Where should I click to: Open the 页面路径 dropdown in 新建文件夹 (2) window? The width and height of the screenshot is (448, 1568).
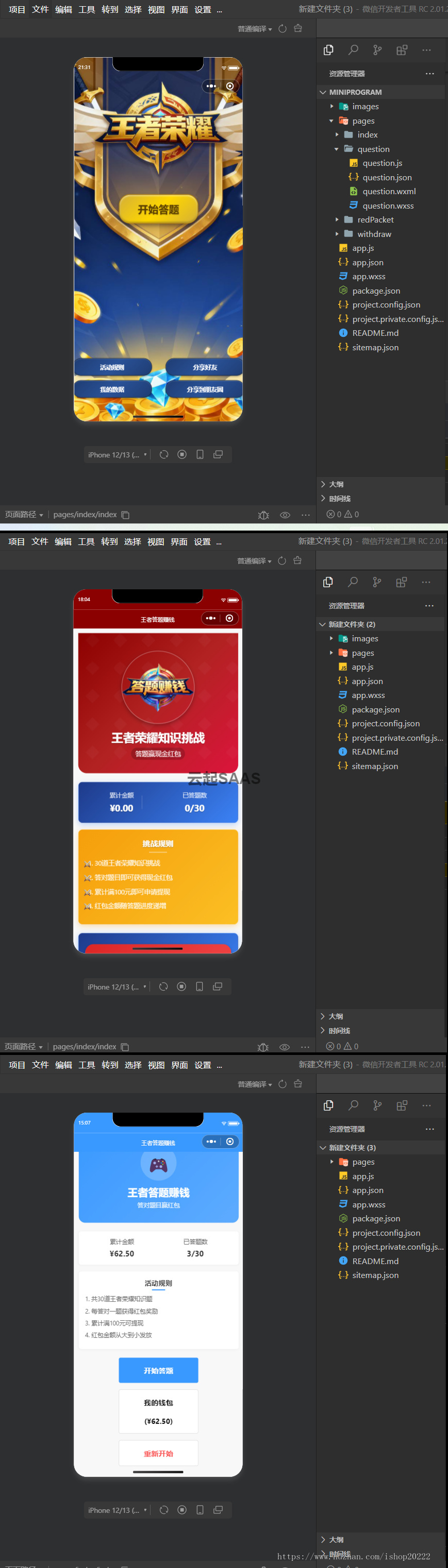pyautogui.click(x=24, y=1046)
